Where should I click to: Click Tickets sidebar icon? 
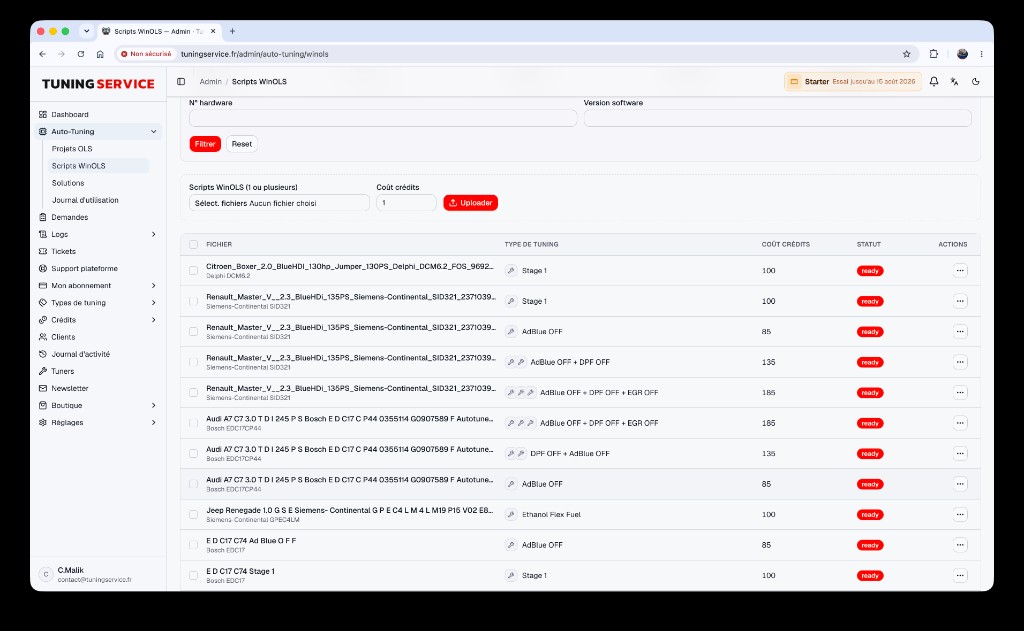click(43, 251)
